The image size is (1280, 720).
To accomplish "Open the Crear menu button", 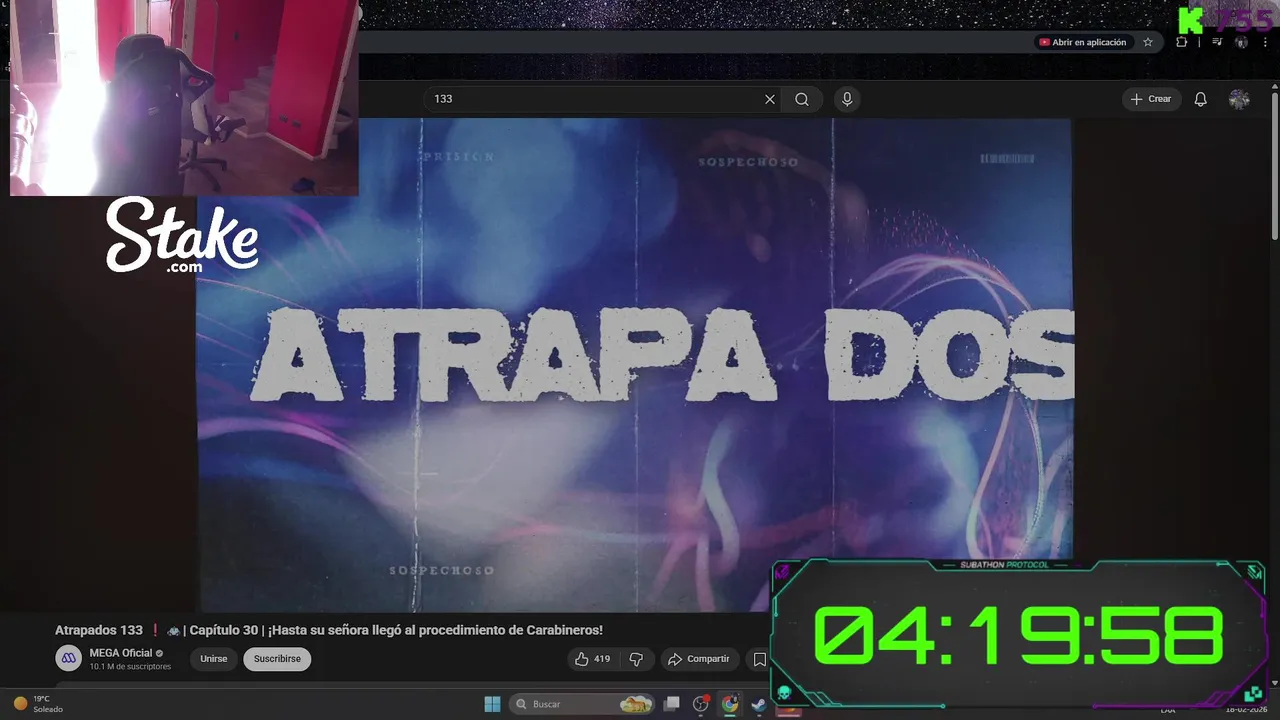I will point(1151,99).
